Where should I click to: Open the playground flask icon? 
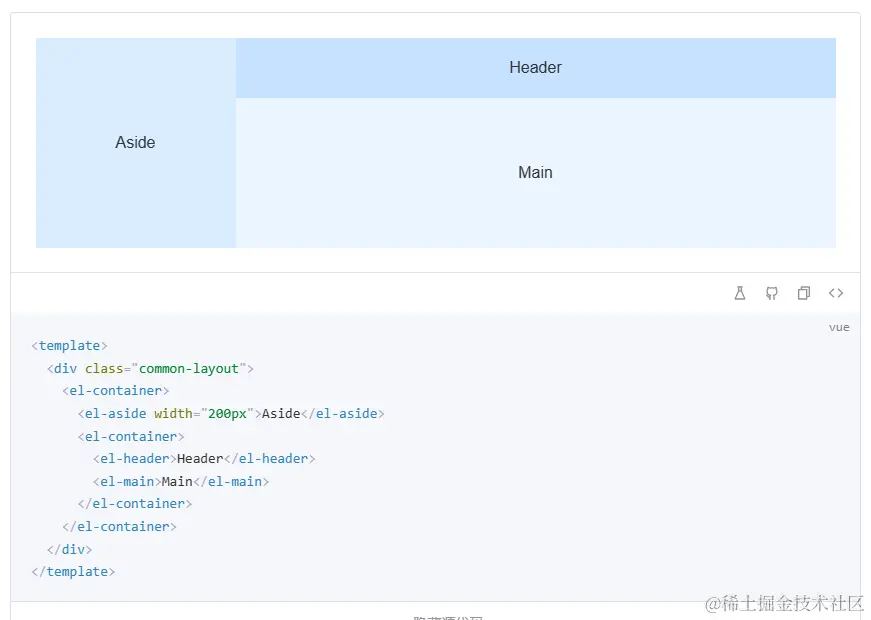(x=739, y=293)
